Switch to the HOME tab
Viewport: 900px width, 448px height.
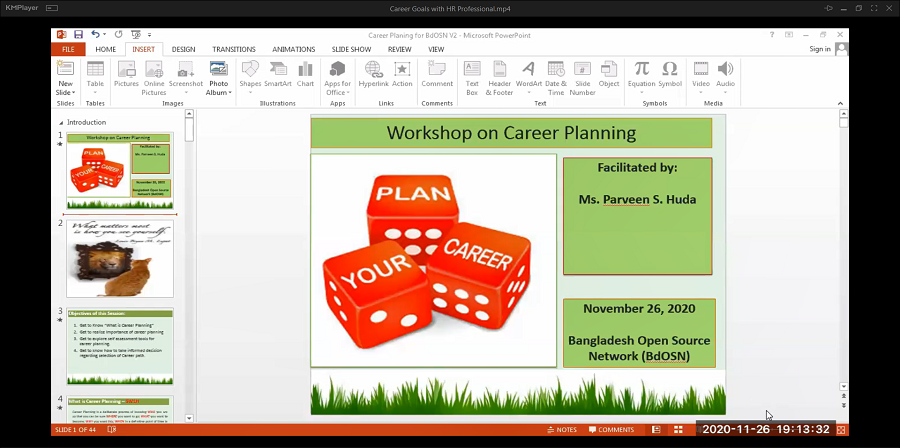click(x=106, y=49)
